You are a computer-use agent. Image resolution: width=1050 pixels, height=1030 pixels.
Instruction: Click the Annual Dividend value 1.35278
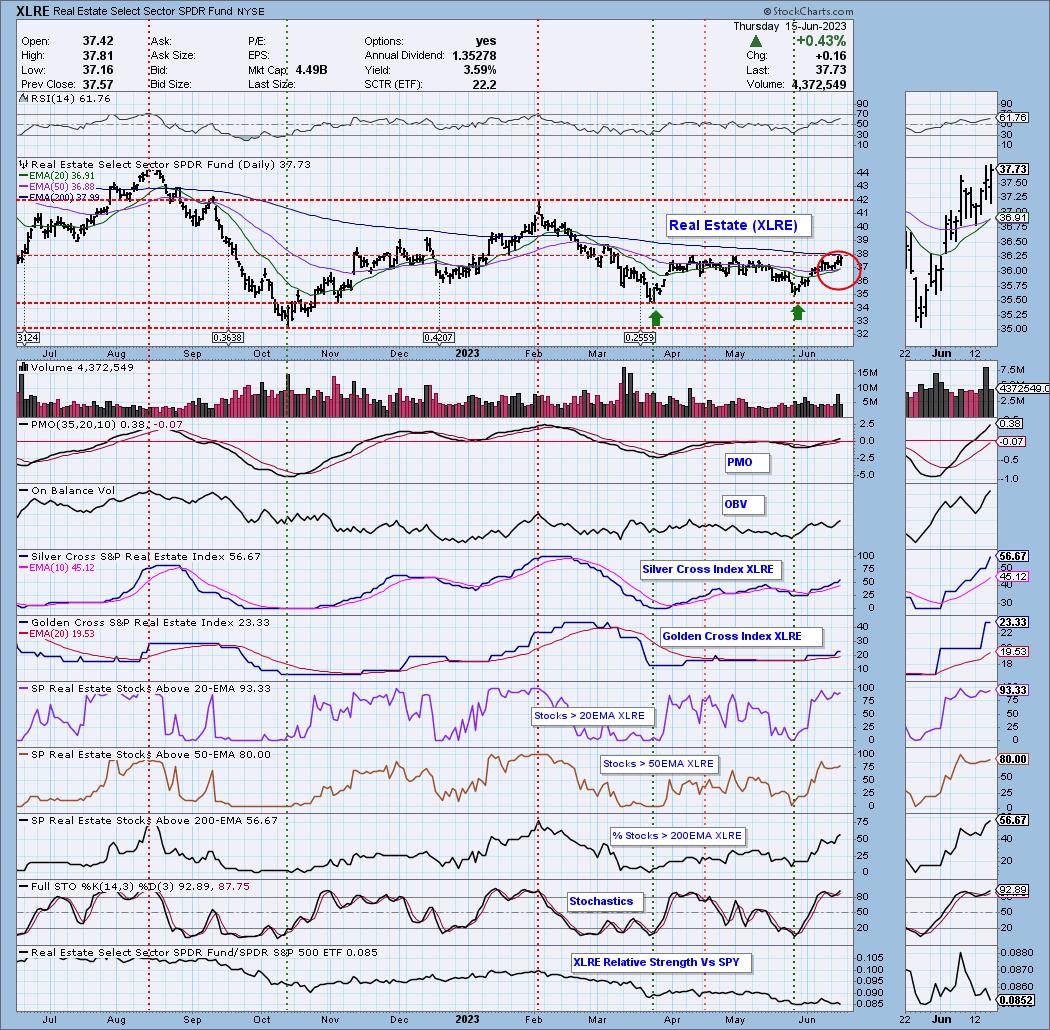pos(474,56)
